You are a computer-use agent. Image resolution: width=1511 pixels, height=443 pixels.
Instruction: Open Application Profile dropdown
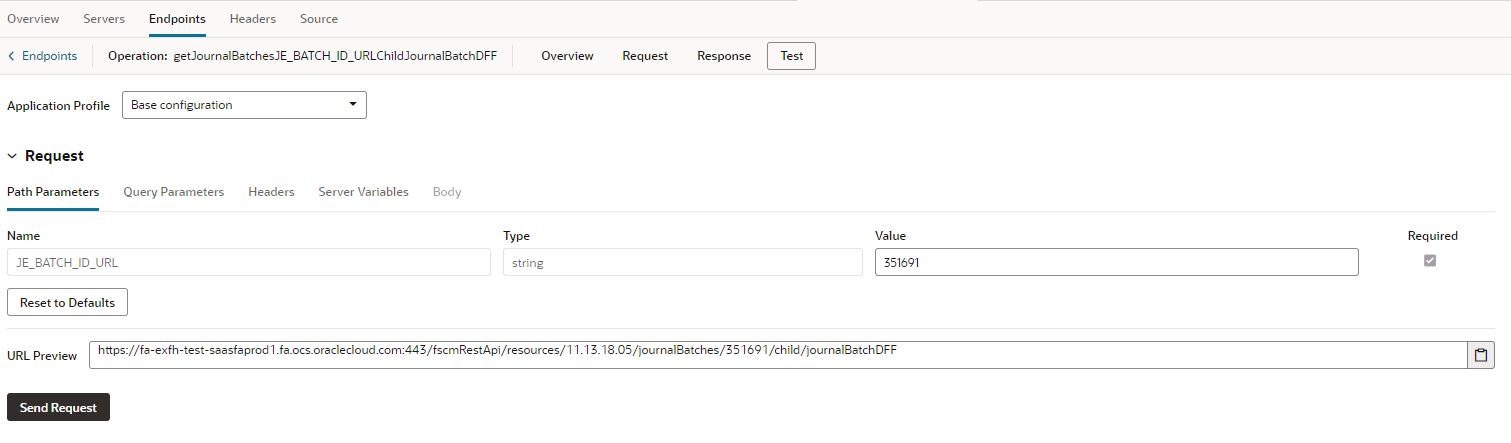click(244, 105)
